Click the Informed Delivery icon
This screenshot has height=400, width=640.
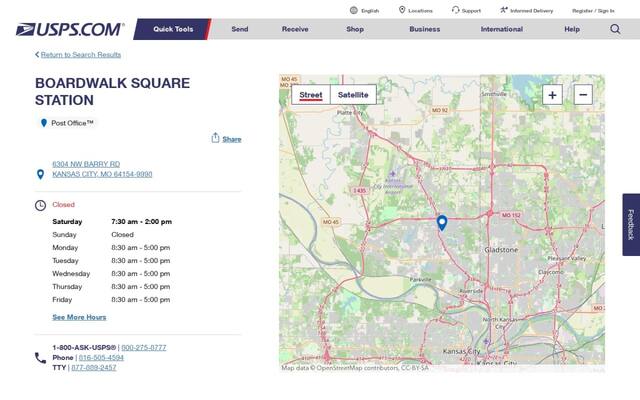(504, 10)
